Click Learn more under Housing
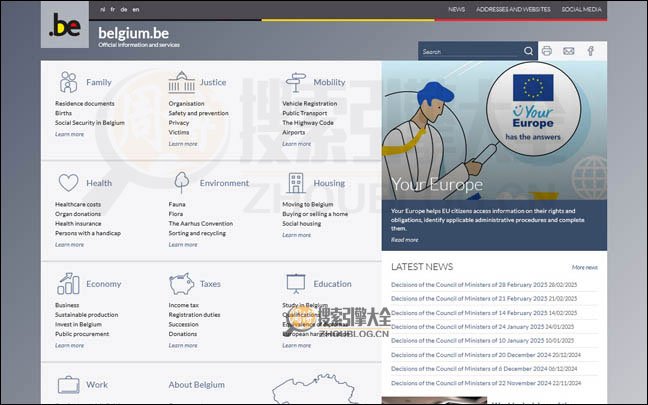Image resolution: width=648 pixels, height=405 pixels. pyautogui.click(x=296, y=235)
